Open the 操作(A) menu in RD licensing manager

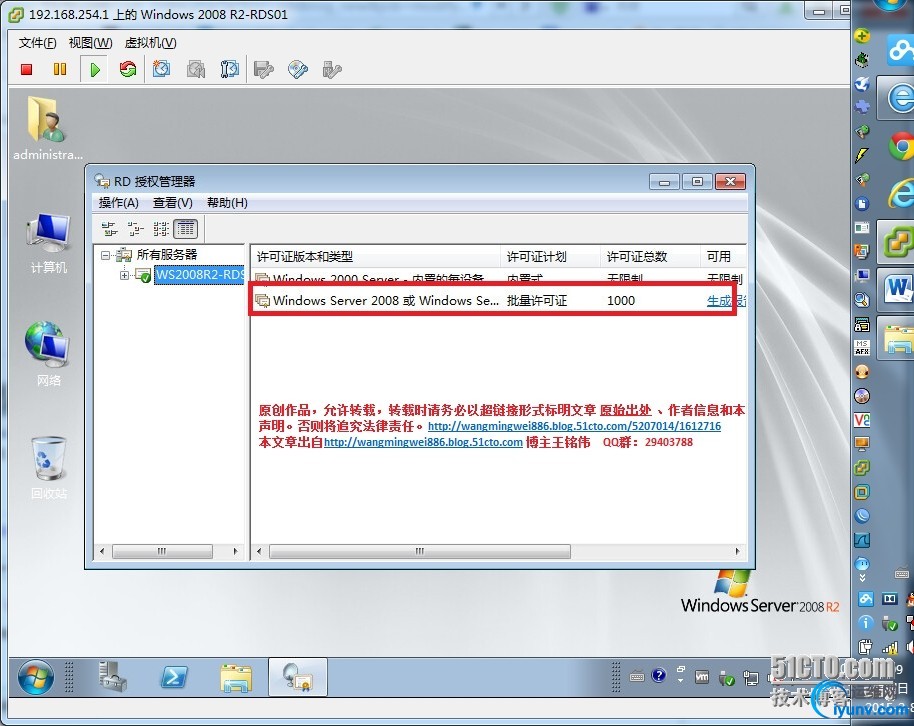(118, 202)
